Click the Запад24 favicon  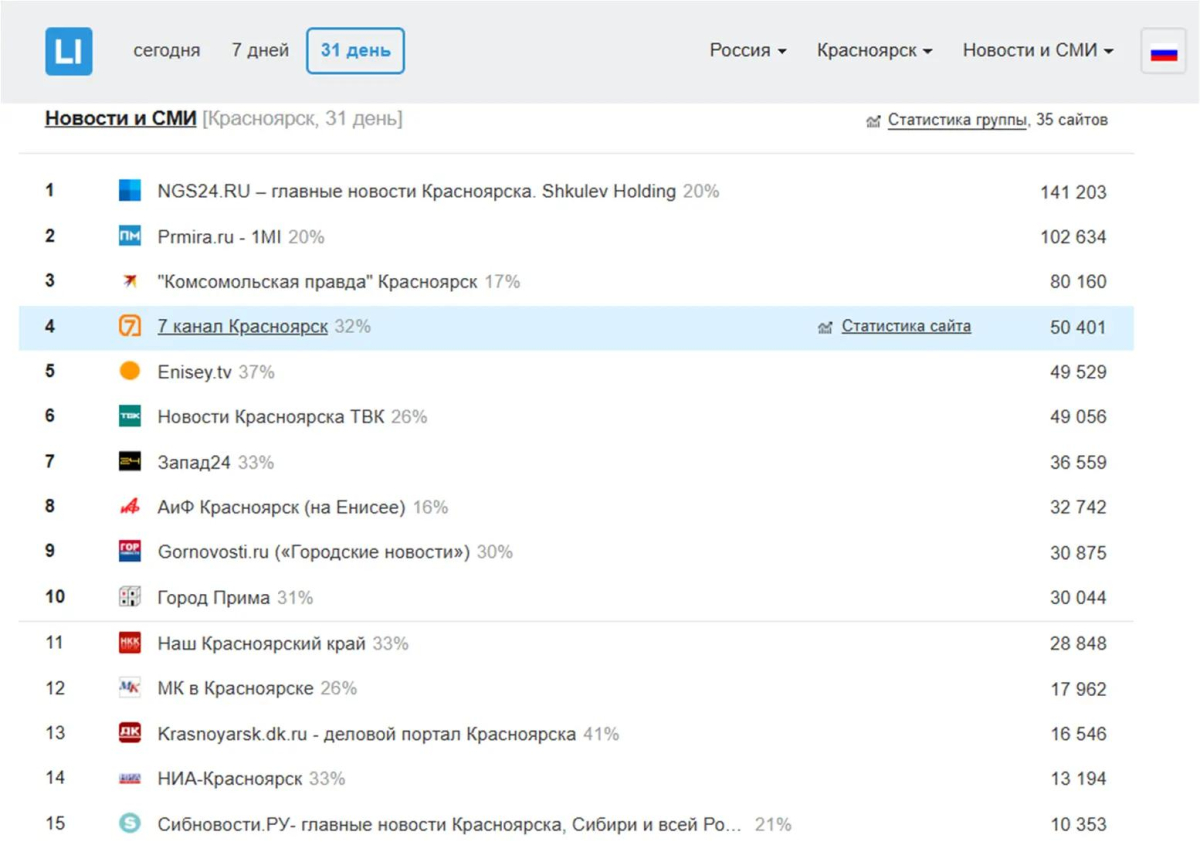click(x=130, y=462)
